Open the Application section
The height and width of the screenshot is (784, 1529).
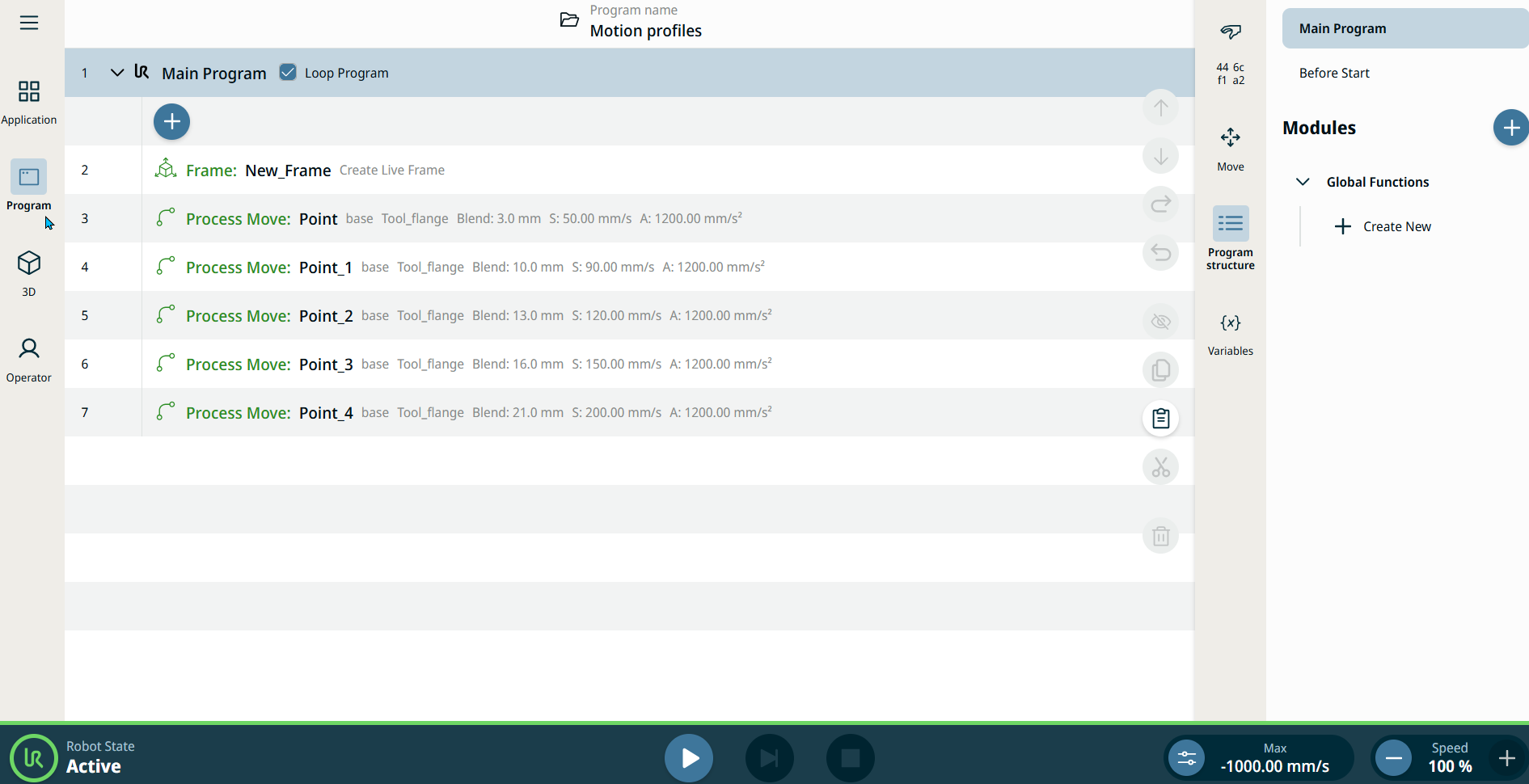29,102
